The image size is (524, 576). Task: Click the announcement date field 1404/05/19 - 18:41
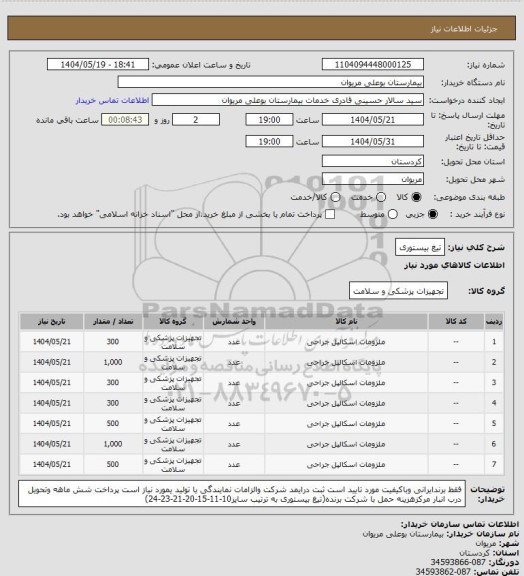pos(98,64)
